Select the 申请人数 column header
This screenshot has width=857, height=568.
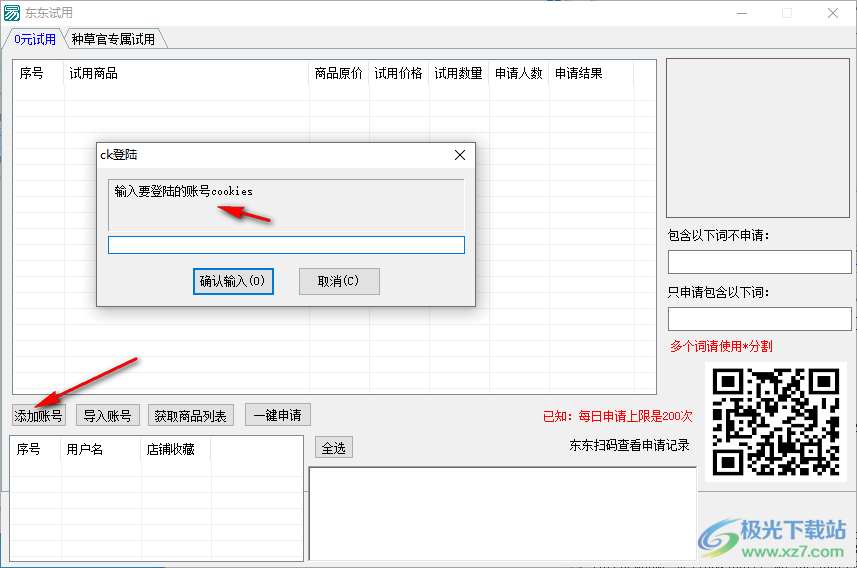coord(519,73)
